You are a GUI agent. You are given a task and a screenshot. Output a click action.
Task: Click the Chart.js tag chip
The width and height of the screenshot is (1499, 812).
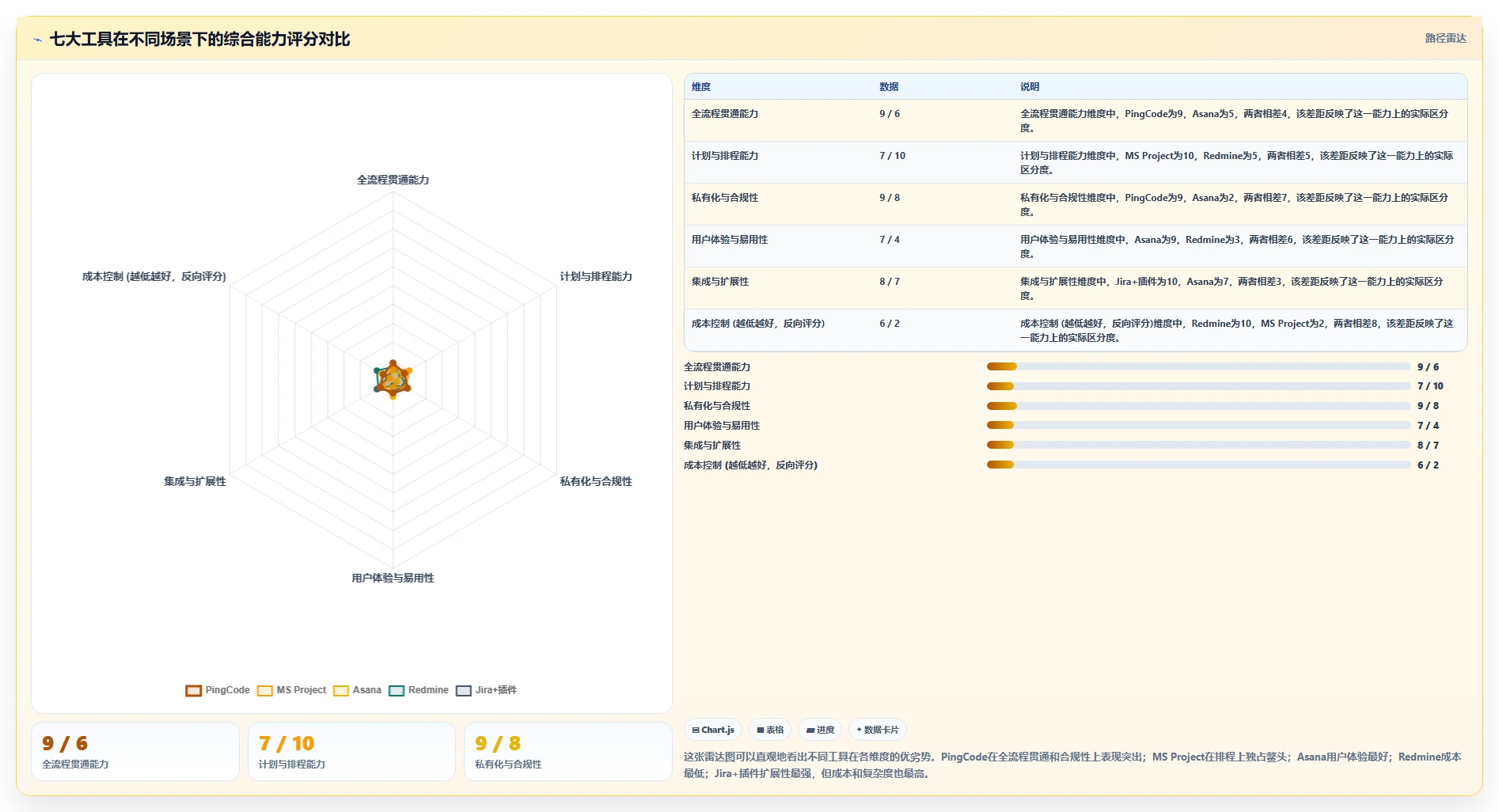(713, 730)
